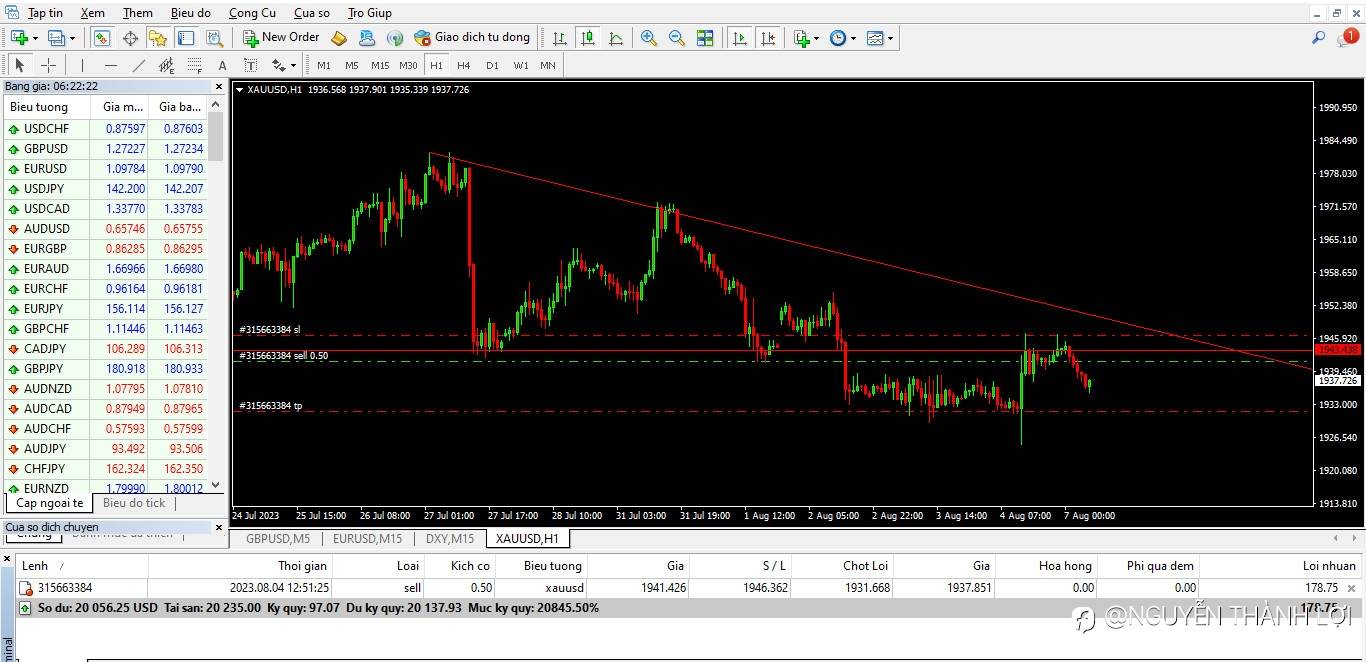Viewport: 1366px width, 662px height.
Task: Expand the templates dropdown
Action: coord(890,39)
